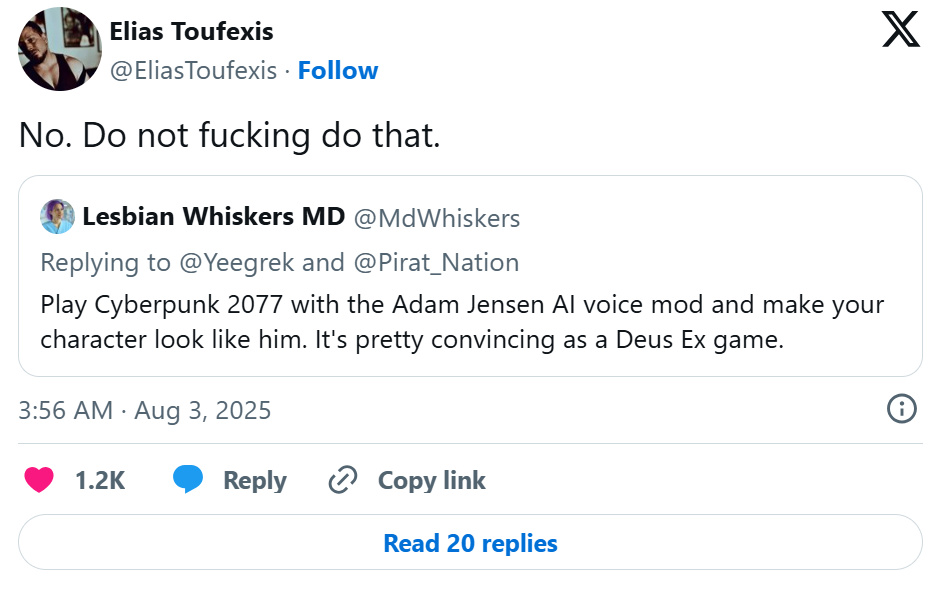Click the heart icon to like the tweet
Image resolution: width=934 pixels, height=592 pixels.
(x=39, y=480)
